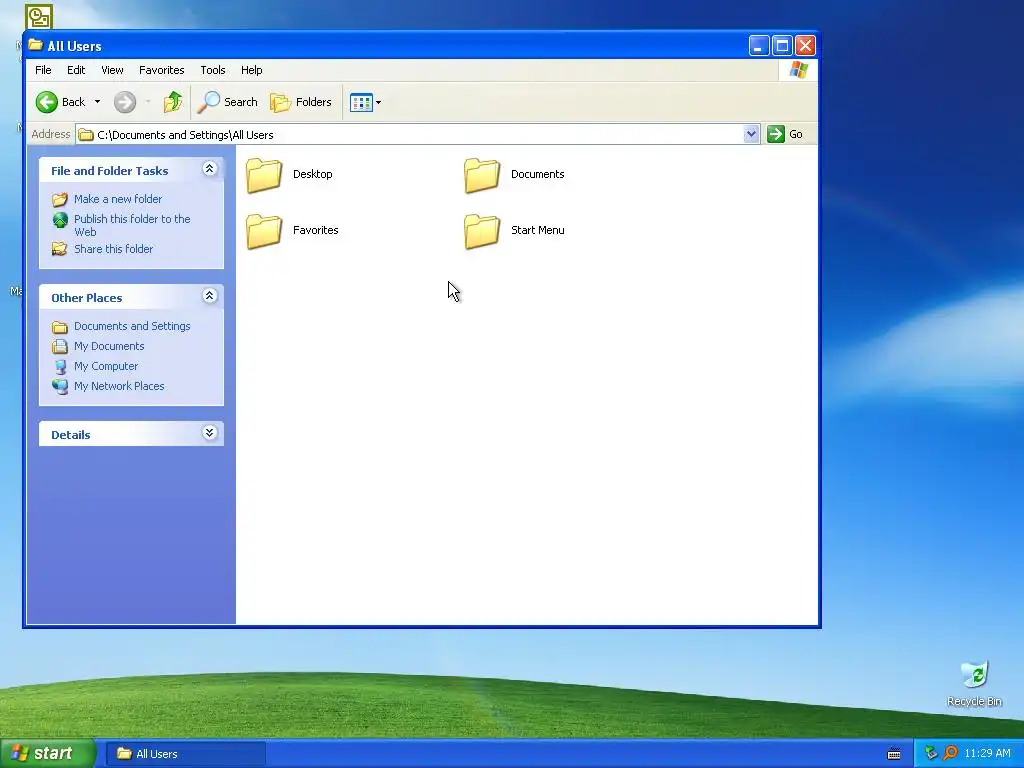Screen dimensions: 1024x768
Task: Click the Make a new folder icon
Action: click(x=59, y=199)
